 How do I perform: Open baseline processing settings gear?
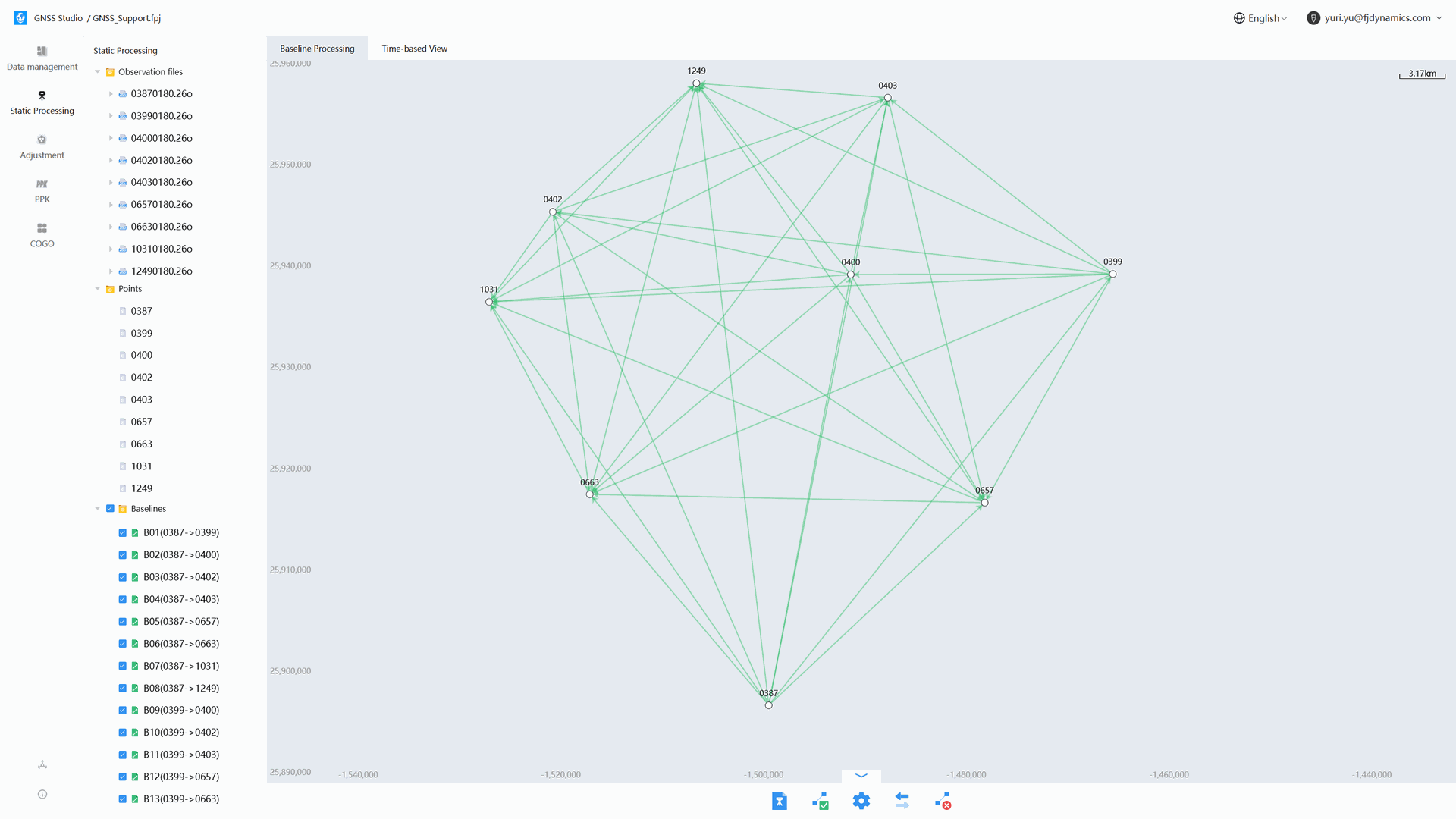(861, 802)
